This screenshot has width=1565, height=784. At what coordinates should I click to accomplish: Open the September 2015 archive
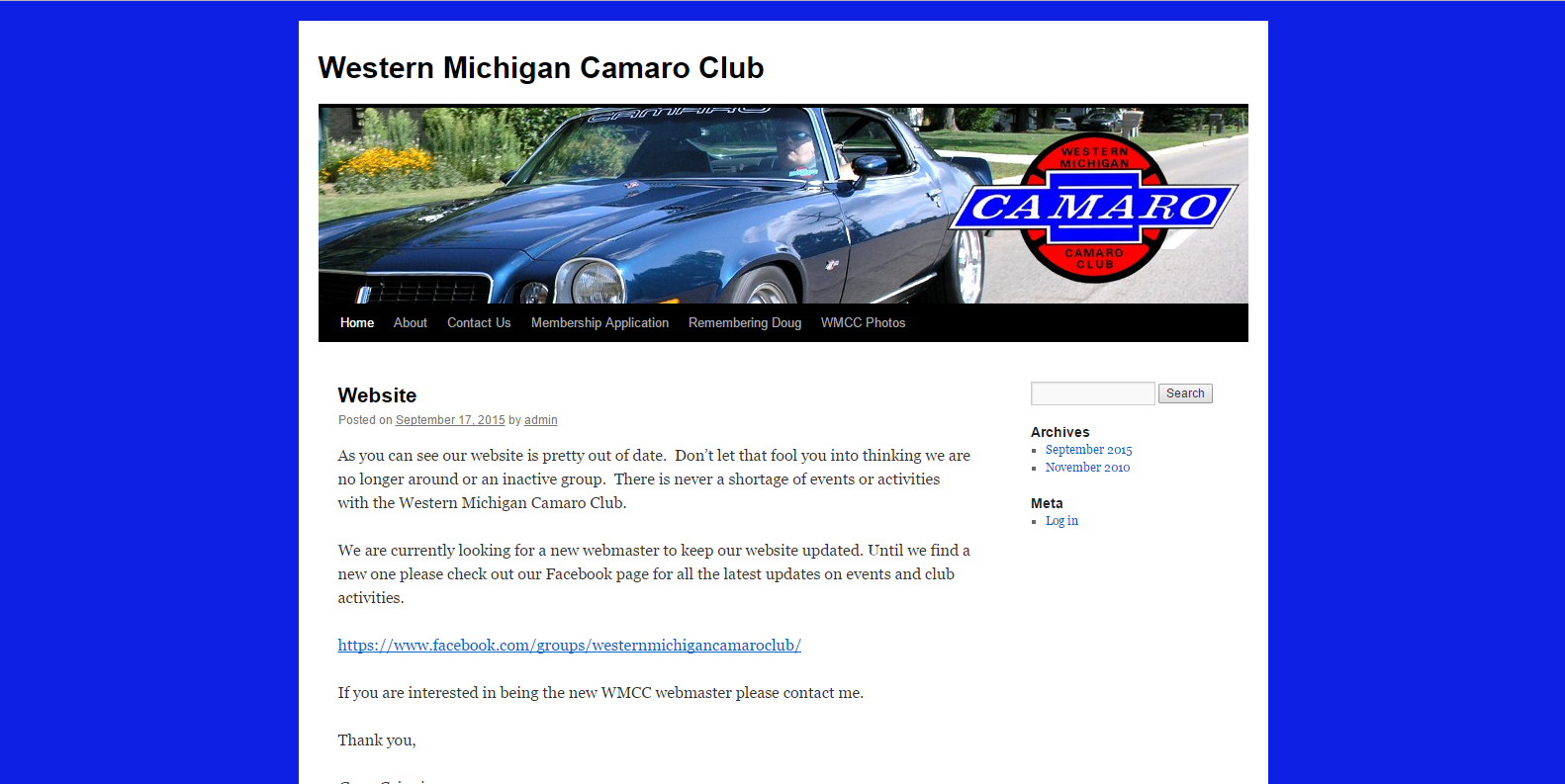click(1088, 450)
